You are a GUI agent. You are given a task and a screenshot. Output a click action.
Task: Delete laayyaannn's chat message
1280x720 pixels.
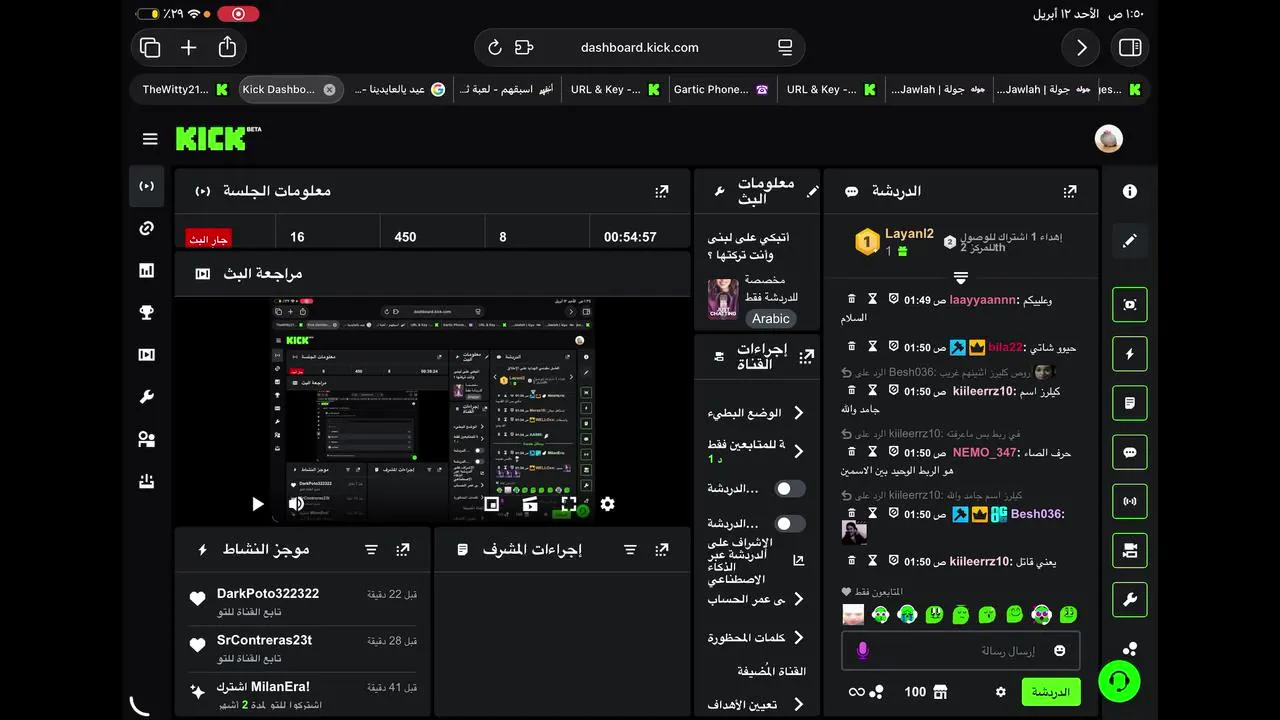(x=852, y=299)
